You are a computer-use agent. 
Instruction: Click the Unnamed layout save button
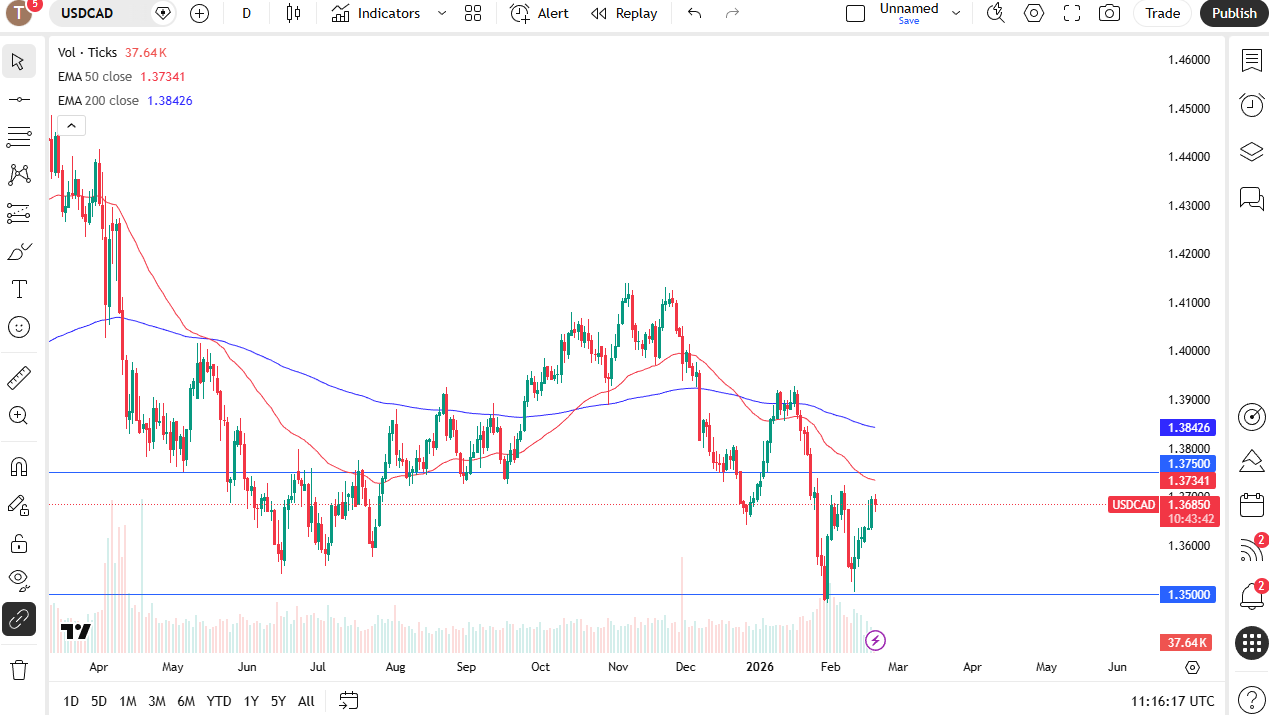tap(909, 13)
